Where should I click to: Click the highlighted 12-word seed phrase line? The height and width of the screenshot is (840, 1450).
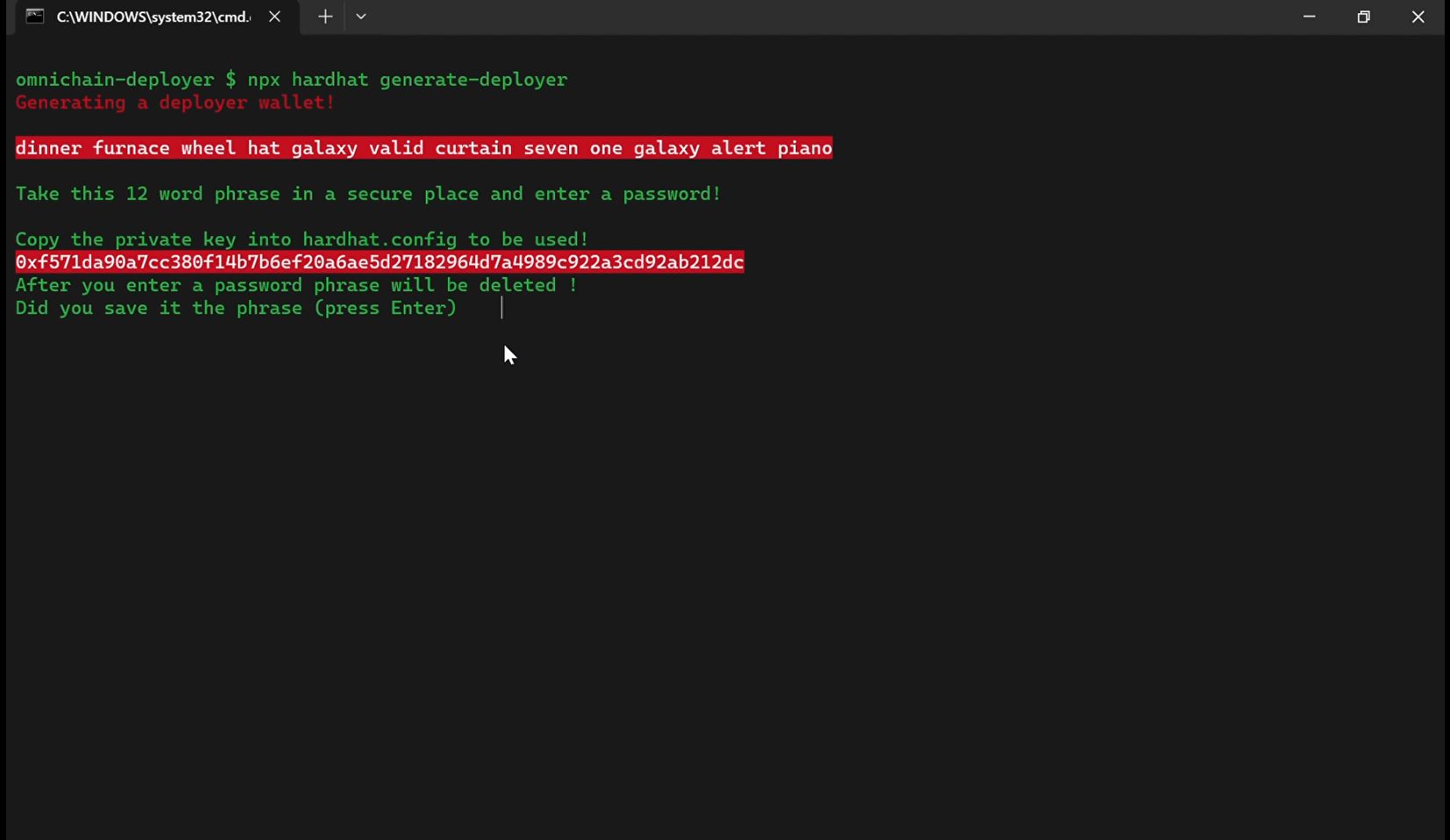click(x=424, y=147)
